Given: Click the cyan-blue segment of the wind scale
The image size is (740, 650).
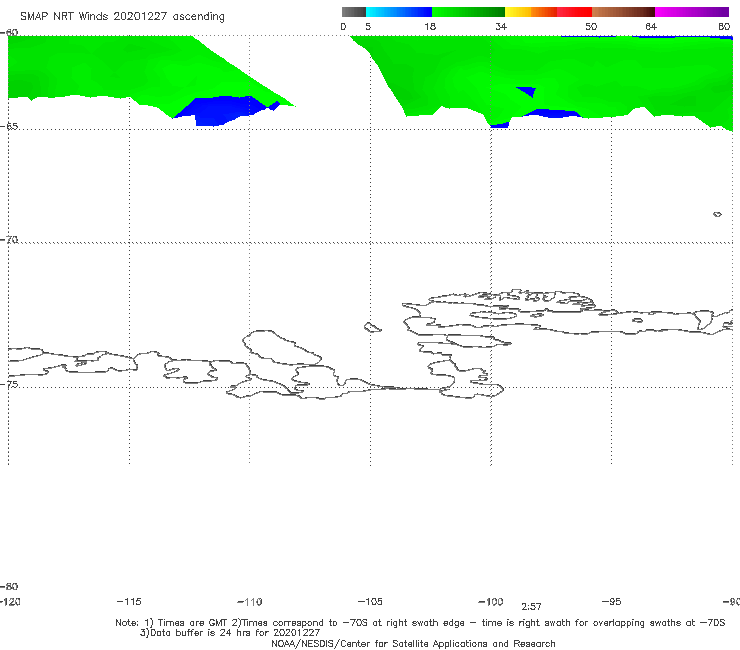Looking at the screenshot, I should tap(399, 12).
